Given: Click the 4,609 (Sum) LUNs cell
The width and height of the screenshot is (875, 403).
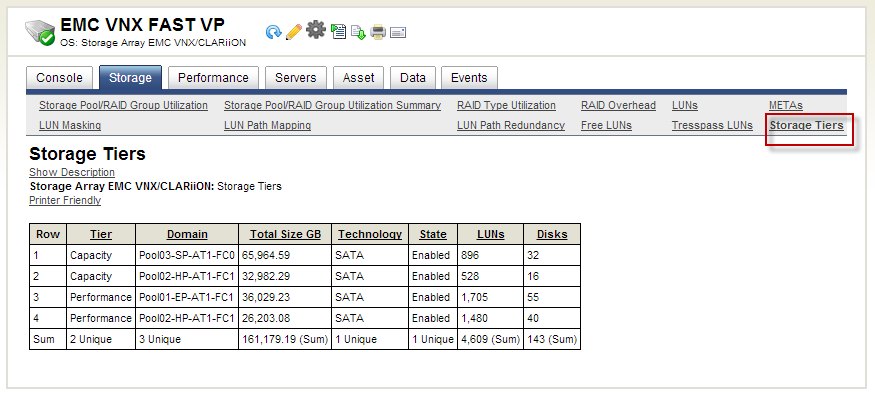Looking at the screenshot, I should 491,339.
